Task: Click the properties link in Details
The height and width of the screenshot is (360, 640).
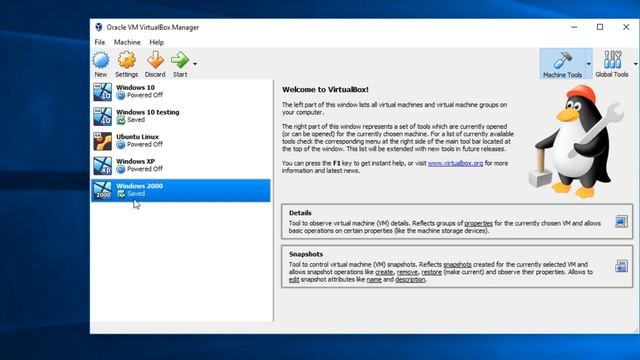Action: 478,223
